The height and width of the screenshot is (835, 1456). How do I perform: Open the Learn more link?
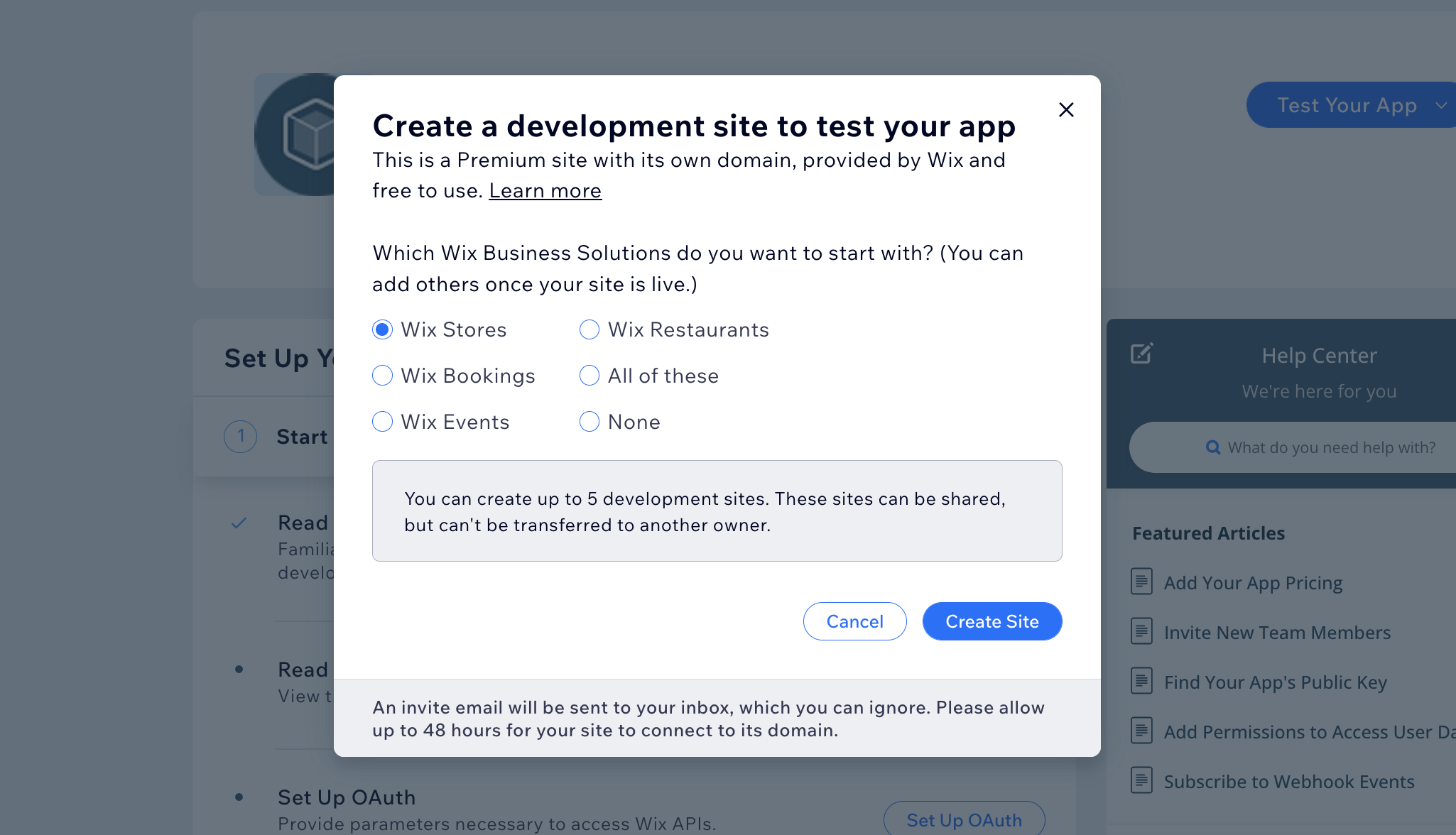coord(545,190)
